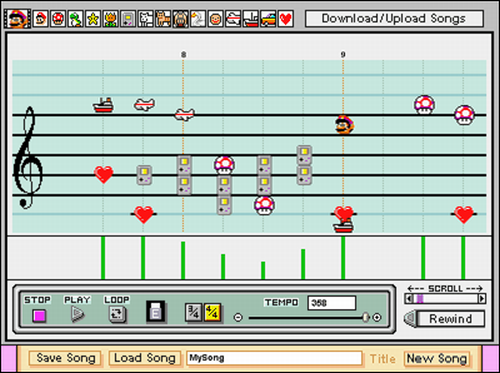500x373 pixels.
Task: Enable 4/4 time signature
Action: coord(212,313)
